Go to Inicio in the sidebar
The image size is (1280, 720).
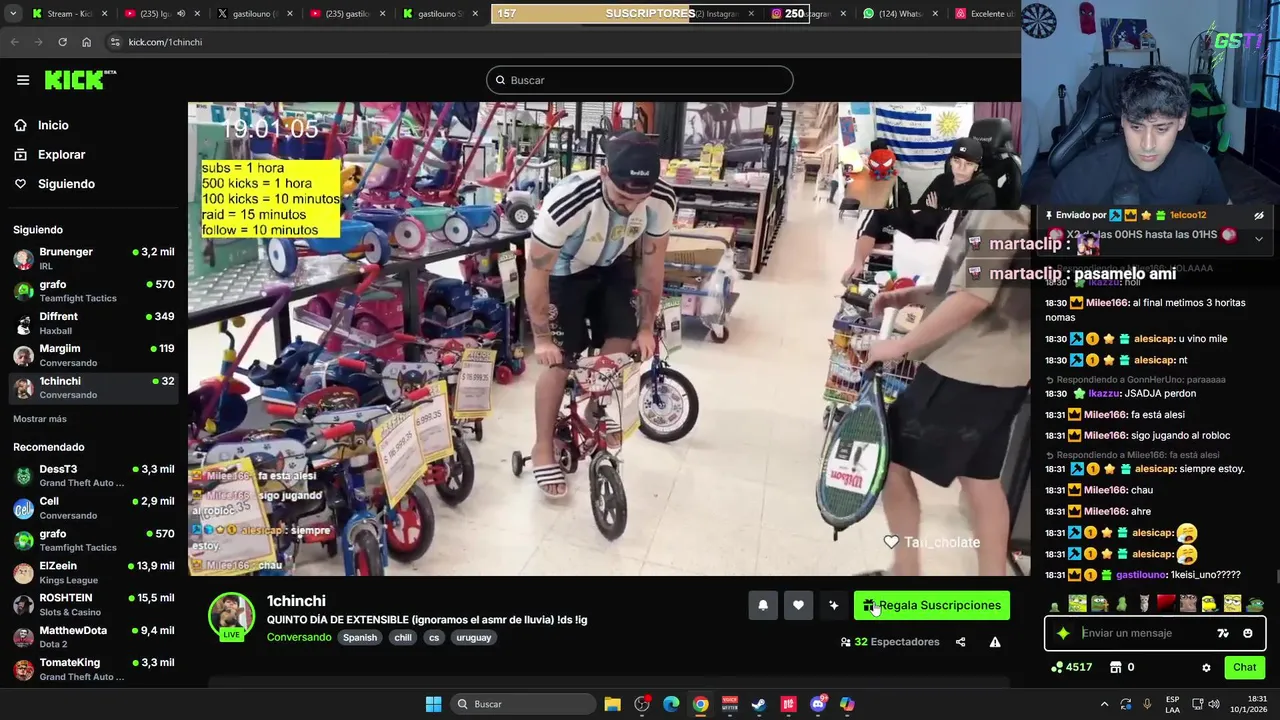click(x=53, y=125)
